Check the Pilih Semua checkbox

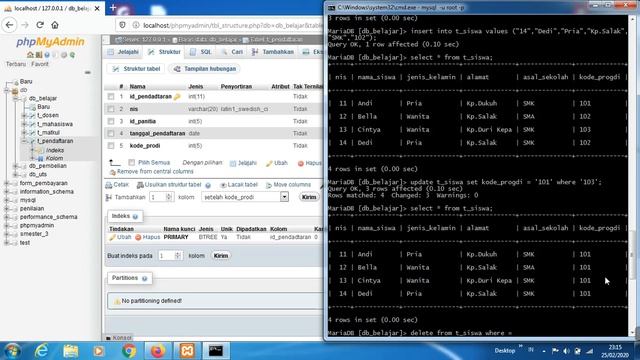tap(131, 162)
